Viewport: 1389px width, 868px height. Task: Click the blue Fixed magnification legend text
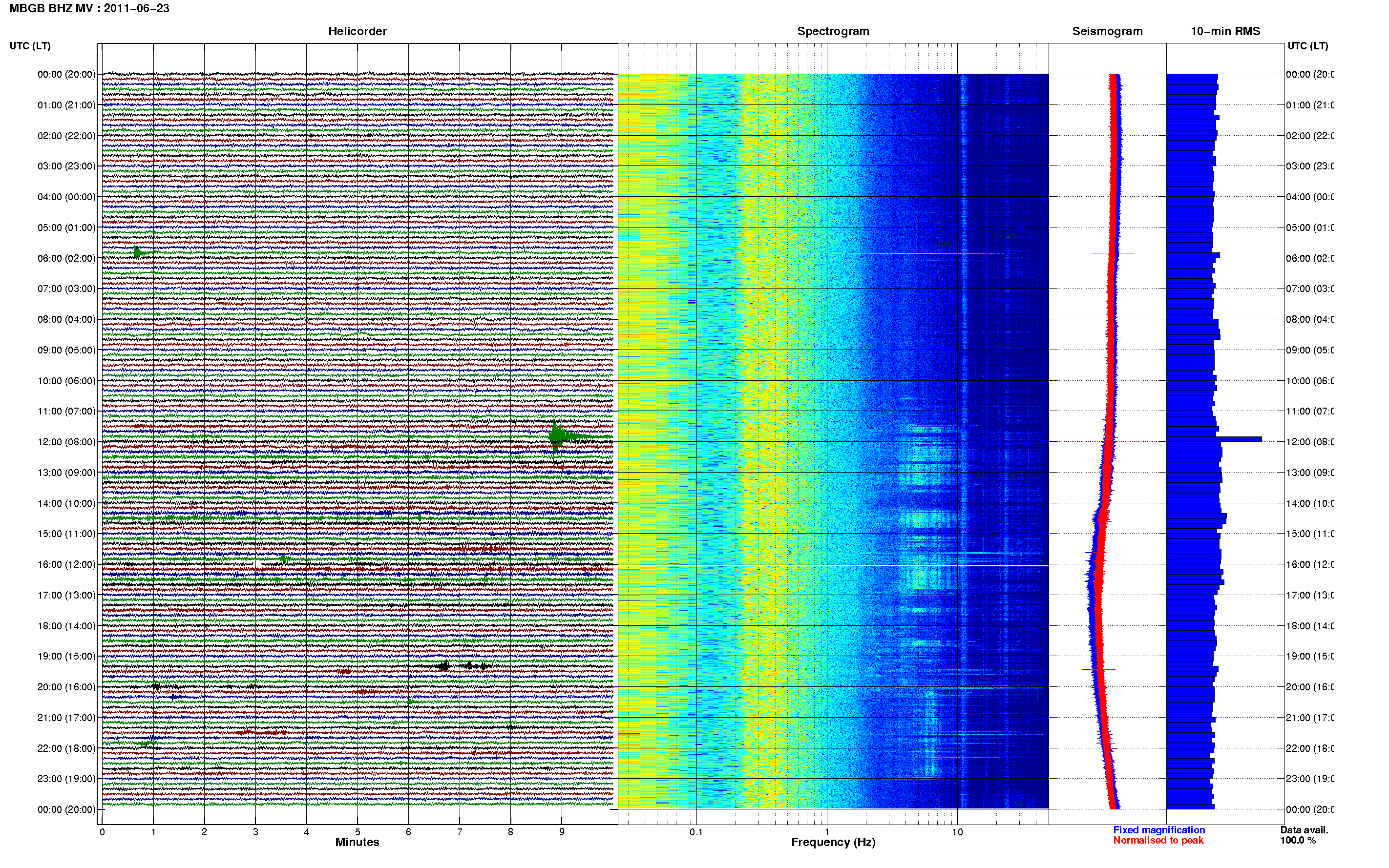click(x=1159, y=830)
